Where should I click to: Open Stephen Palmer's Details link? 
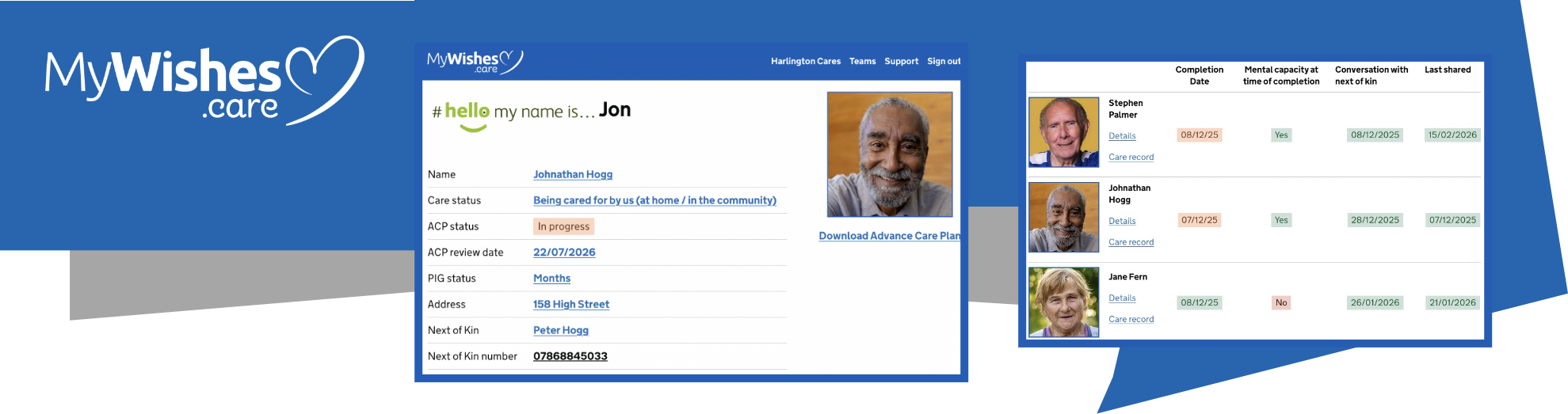[x=1122, y=136]
